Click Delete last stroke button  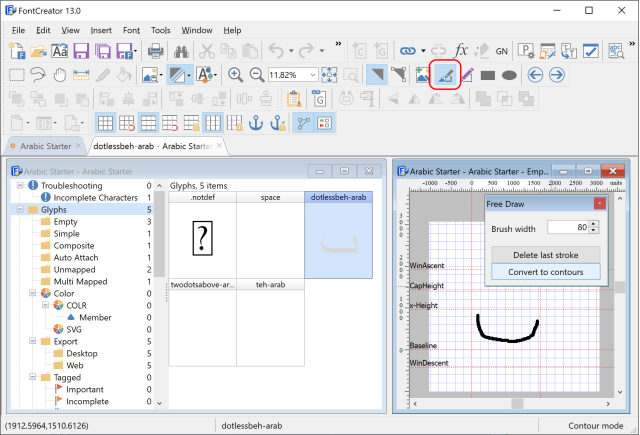tap(545, 254)
